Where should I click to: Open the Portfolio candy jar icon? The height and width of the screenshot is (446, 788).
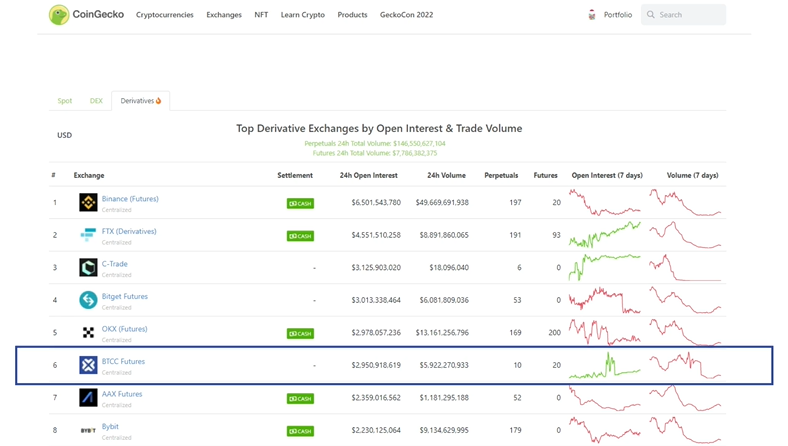pos(592,15)
